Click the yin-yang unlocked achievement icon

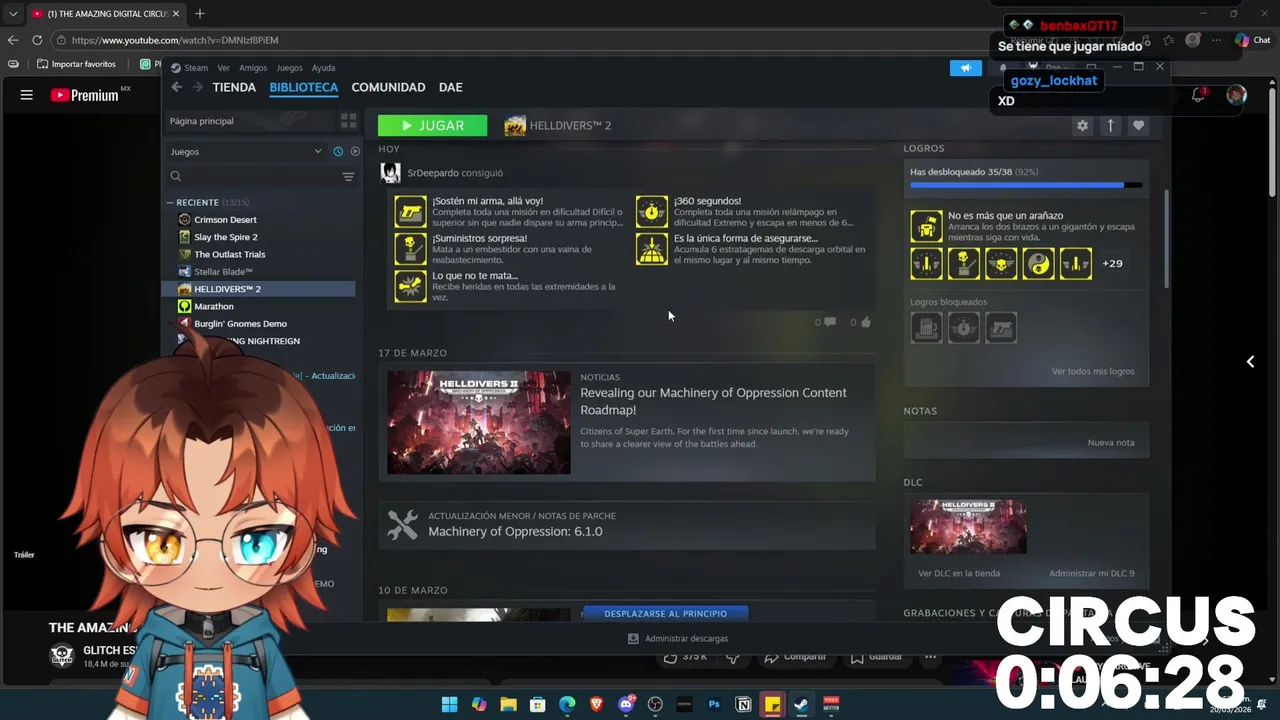pos(1038,264)
